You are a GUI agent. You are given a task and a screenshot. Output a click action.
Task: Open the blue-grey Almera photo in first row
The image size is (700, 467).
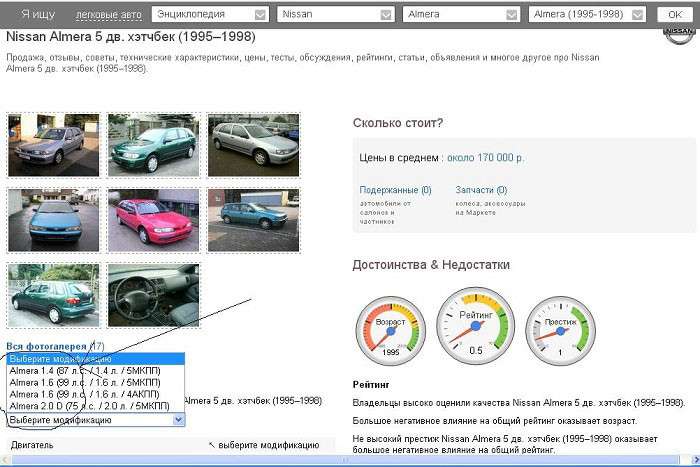tap(54, 145)
